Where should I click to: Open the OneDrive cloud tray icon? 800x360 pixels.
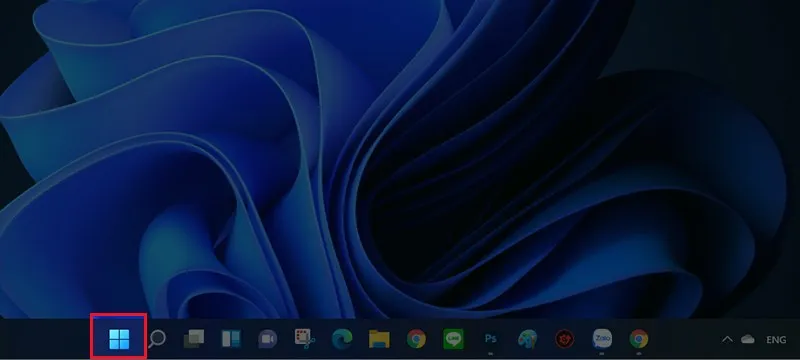coord(748,339)
